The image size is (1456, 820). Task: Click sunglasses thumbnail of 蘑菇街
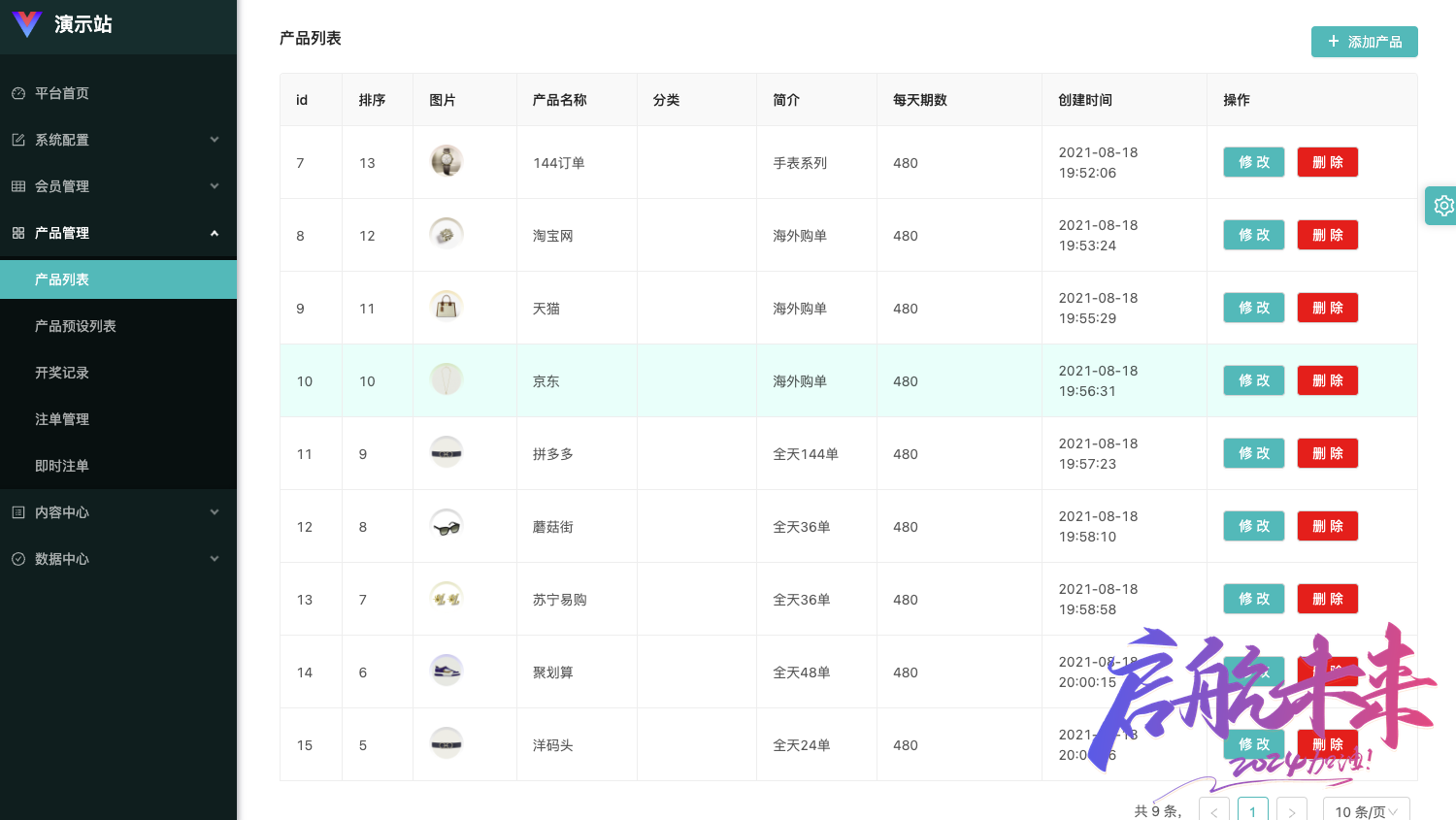click(447, 524)
